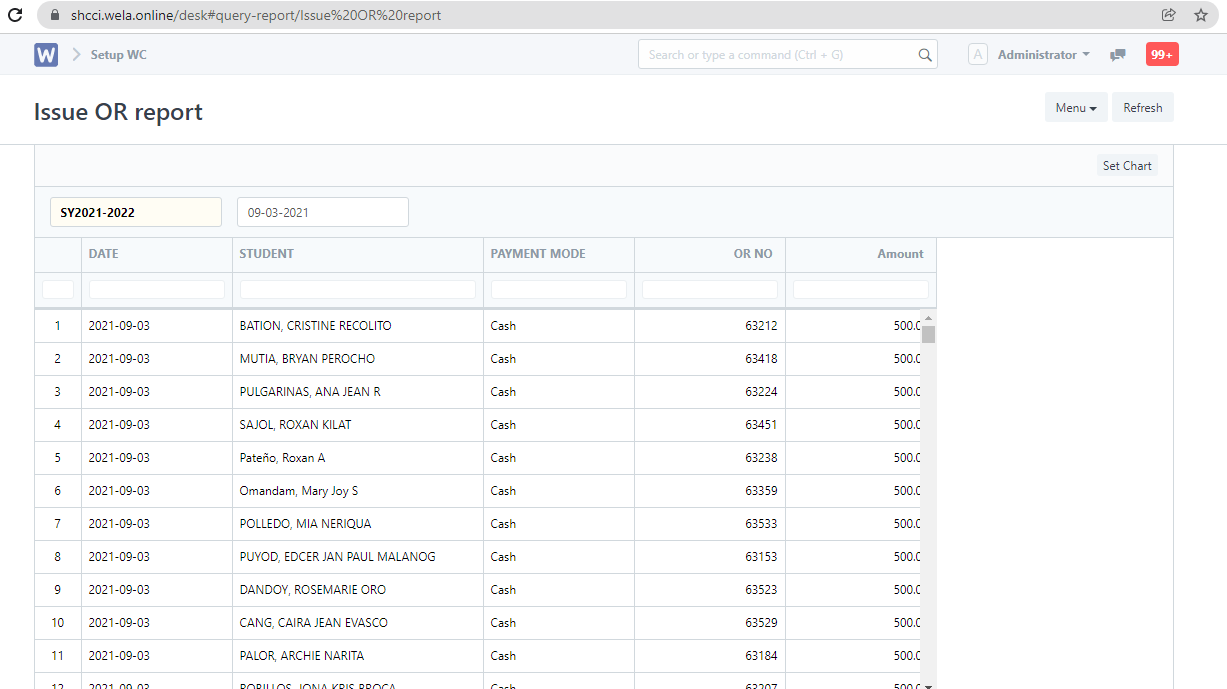Click the search magnifier icon
Image resolution: width=1227 pixels, height=689 pixels.
tap(925, 55)
